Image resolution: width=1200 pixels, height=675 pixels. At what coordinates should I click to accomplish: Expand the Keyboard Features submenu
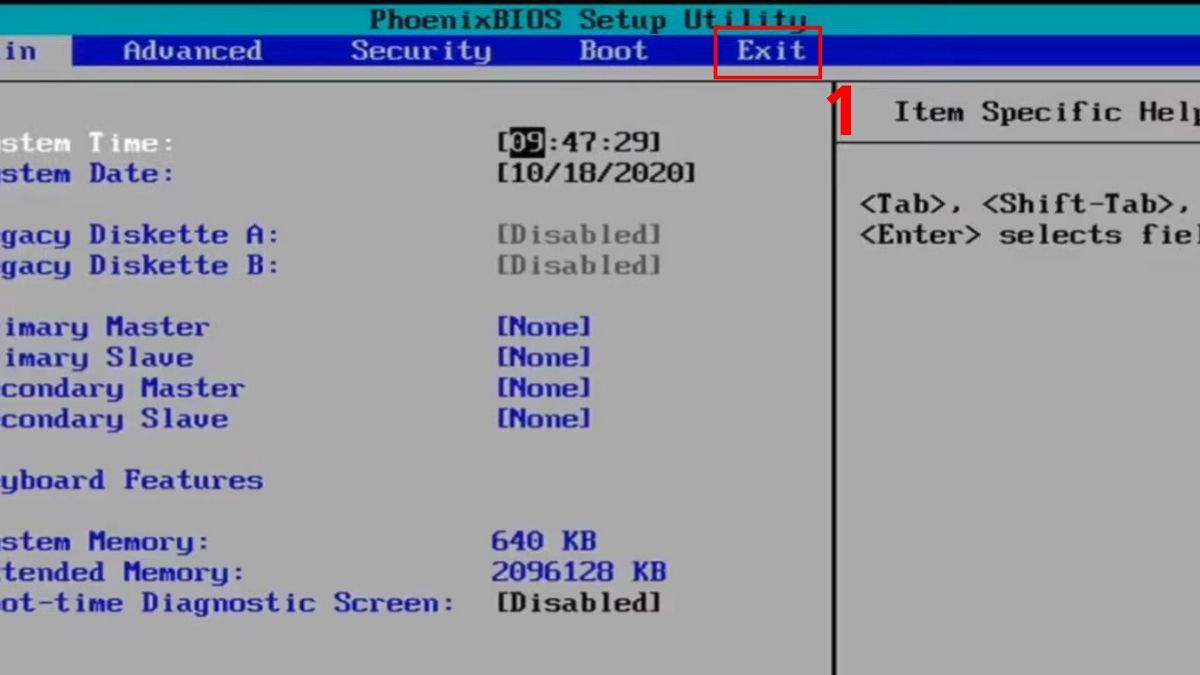tap(131, 481)
